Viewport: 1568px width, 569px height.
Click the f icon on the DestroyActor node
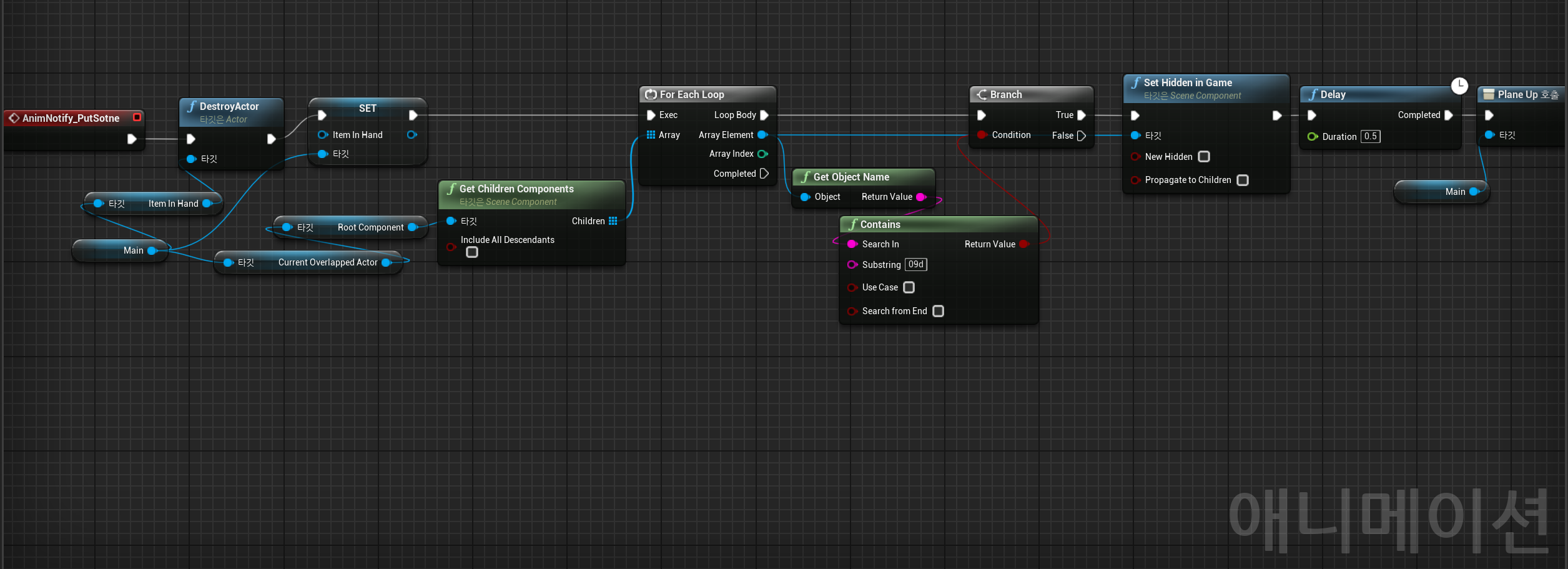click(192, 106)
